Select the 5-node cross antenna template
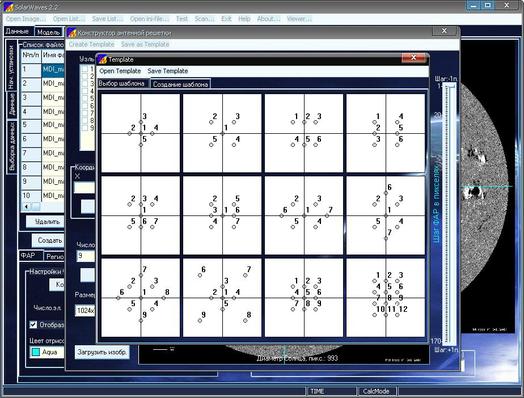The width and height of the screenshot is (524, 398). [x=140, y=133]
